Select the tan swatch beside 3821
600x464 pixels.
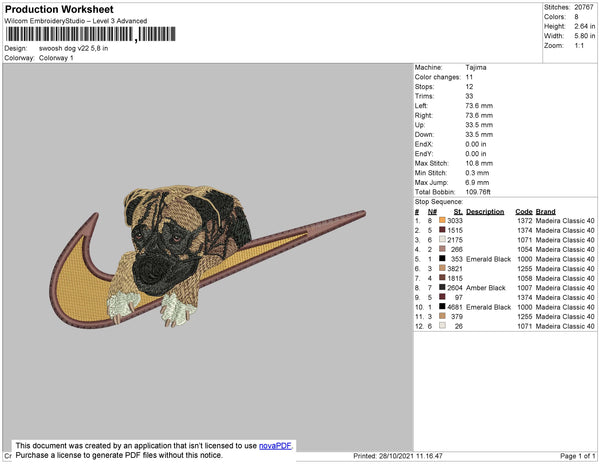(442, 268)
